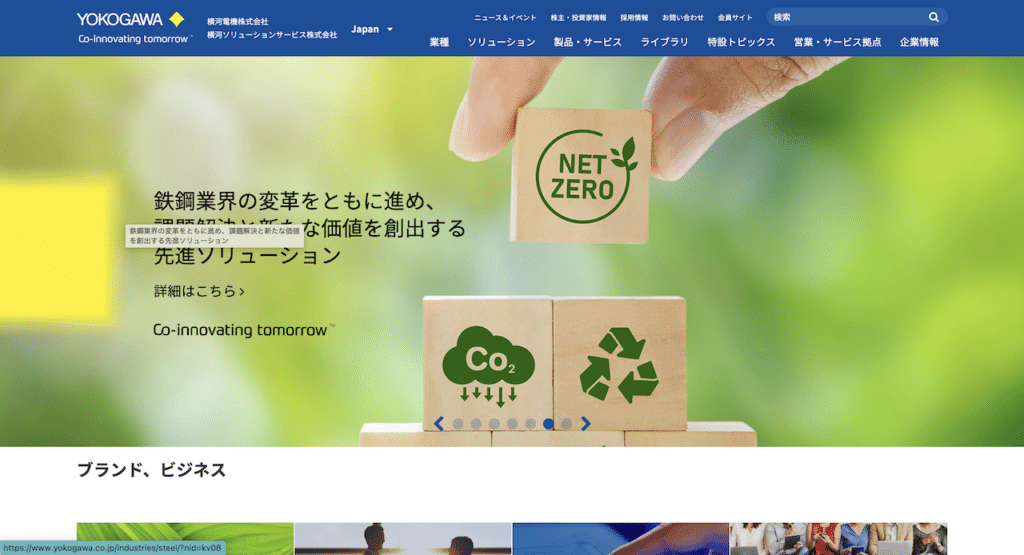Select the second carousel dot
1024x555 pixels.
click(476, 424)
